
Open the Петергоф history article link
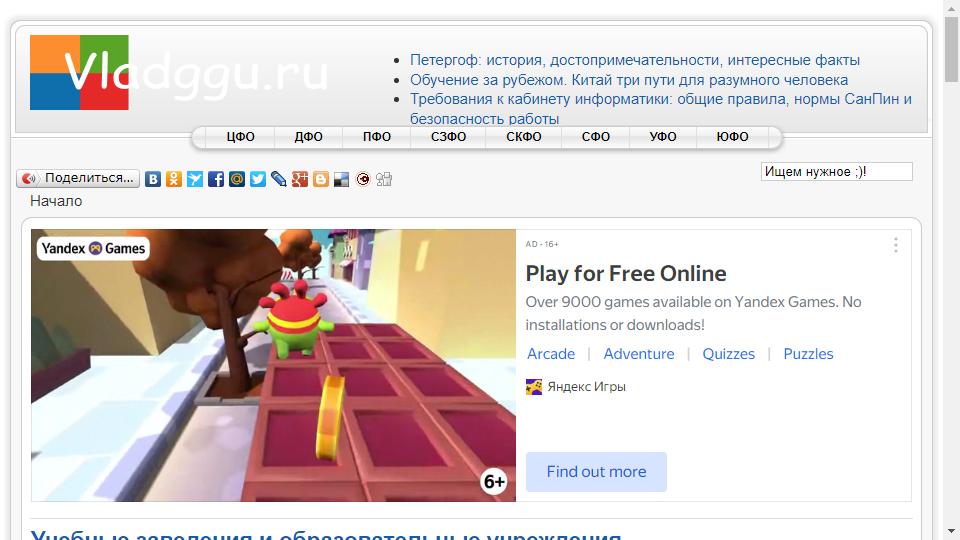tap(634, 60)
